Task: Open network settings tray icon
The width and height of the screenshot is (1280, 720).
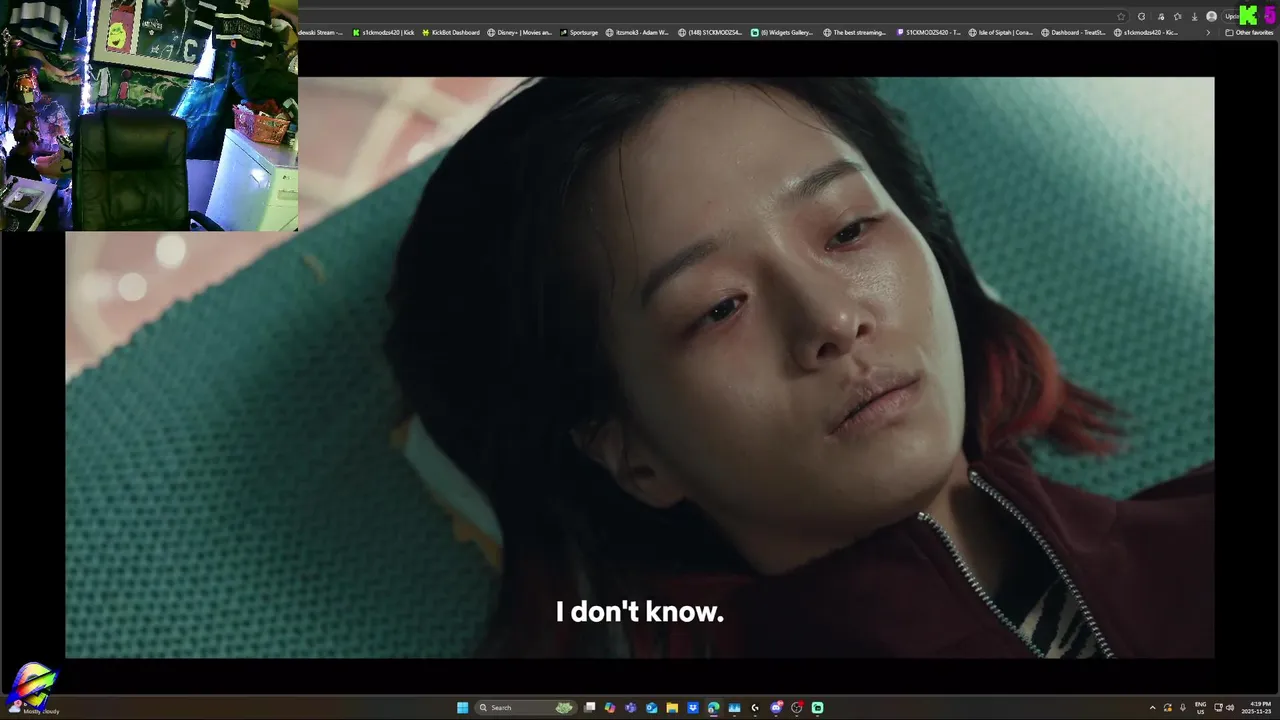Action: point(1218,708)
